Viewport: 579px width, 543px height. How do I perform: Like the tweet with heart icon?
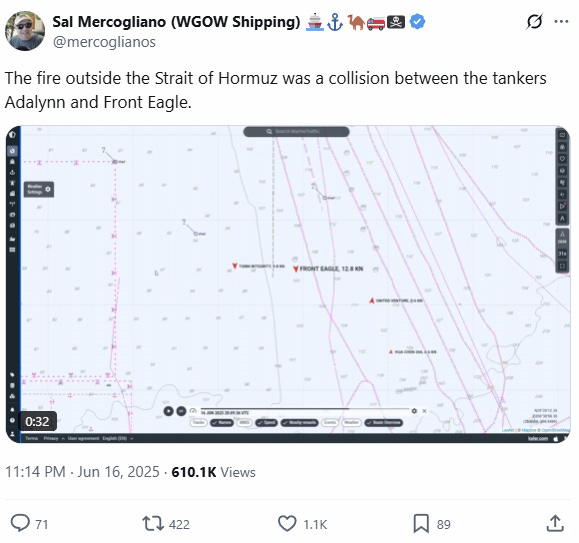(287, 524)
